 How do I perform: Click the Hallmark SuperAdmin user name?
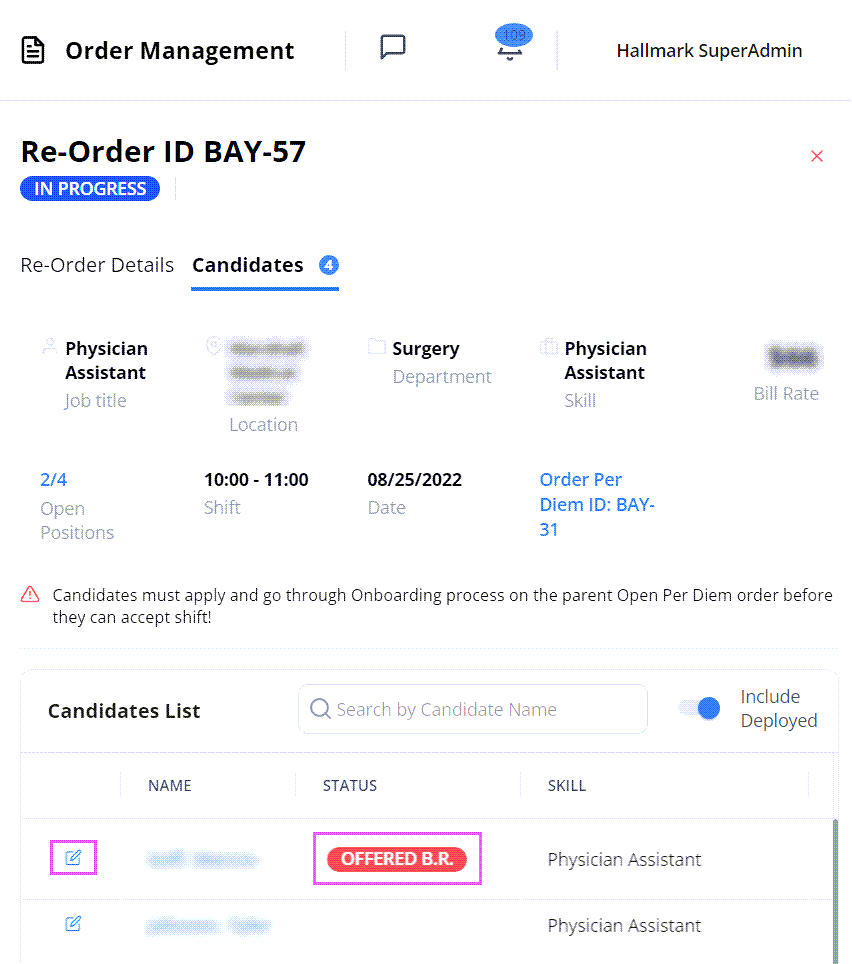(709, 50)
